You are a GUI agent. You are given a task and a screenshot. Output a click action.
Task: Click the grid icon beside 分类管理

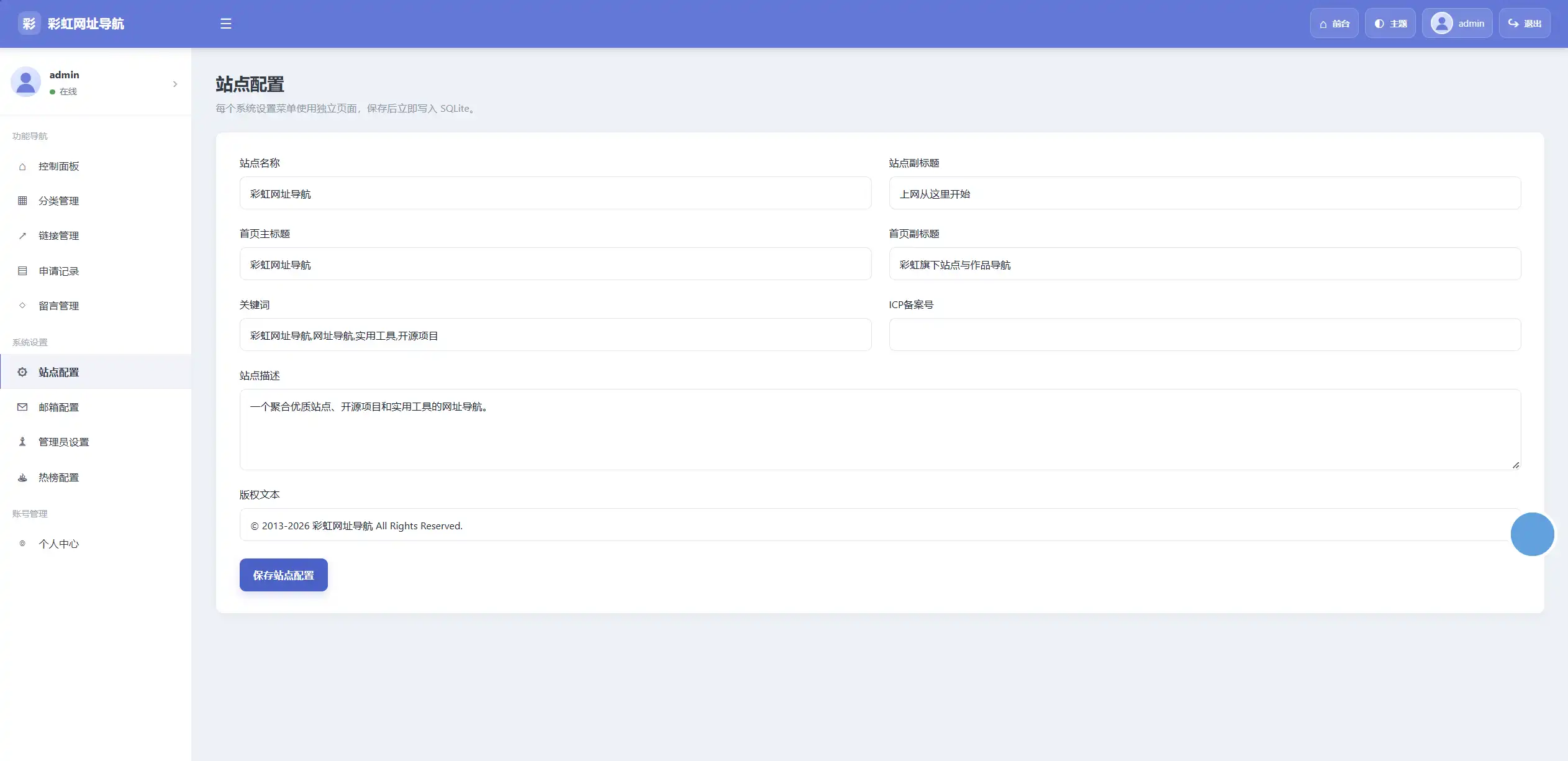[x=22, y=201]
